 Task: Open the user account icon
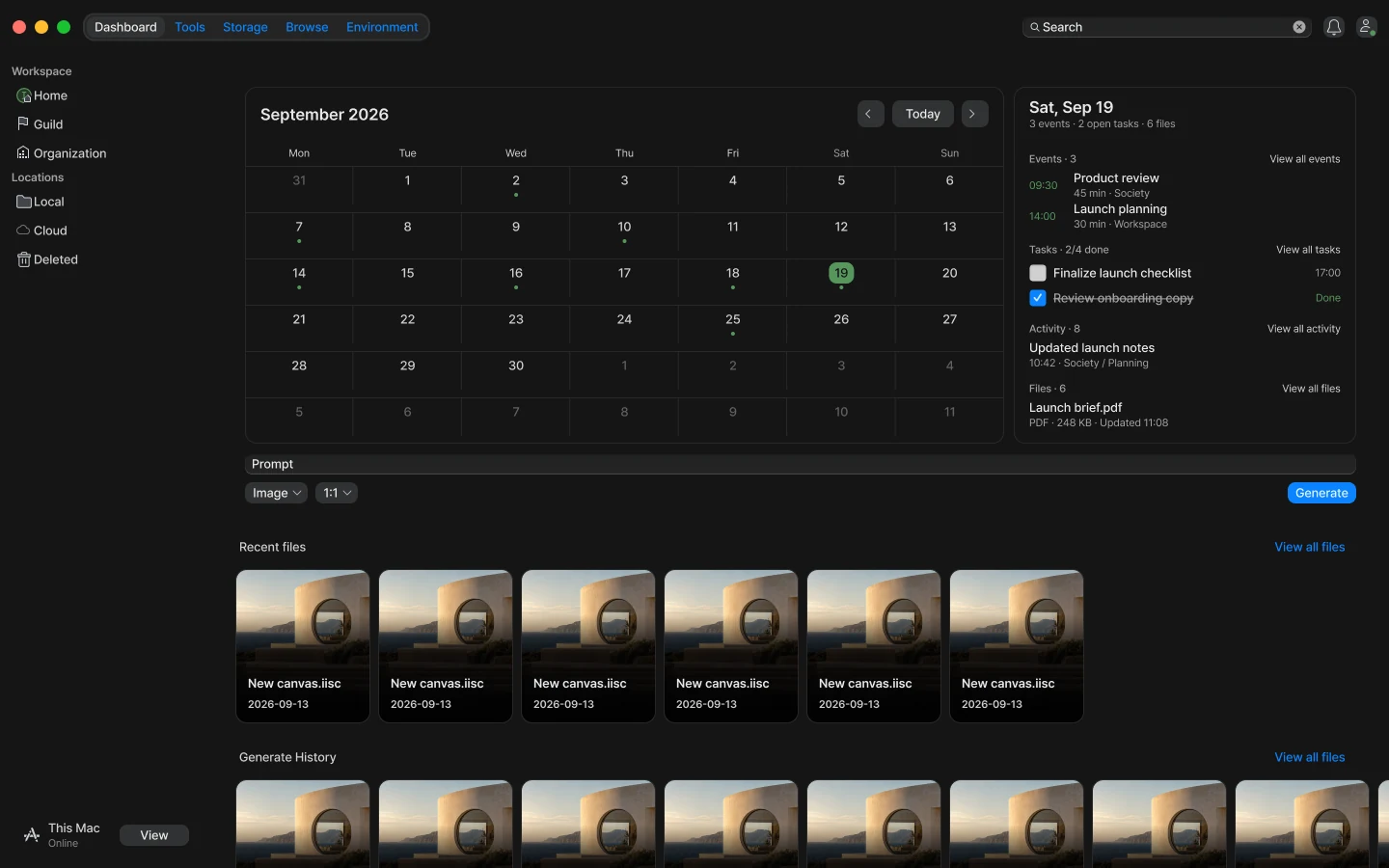[1367, 27]
